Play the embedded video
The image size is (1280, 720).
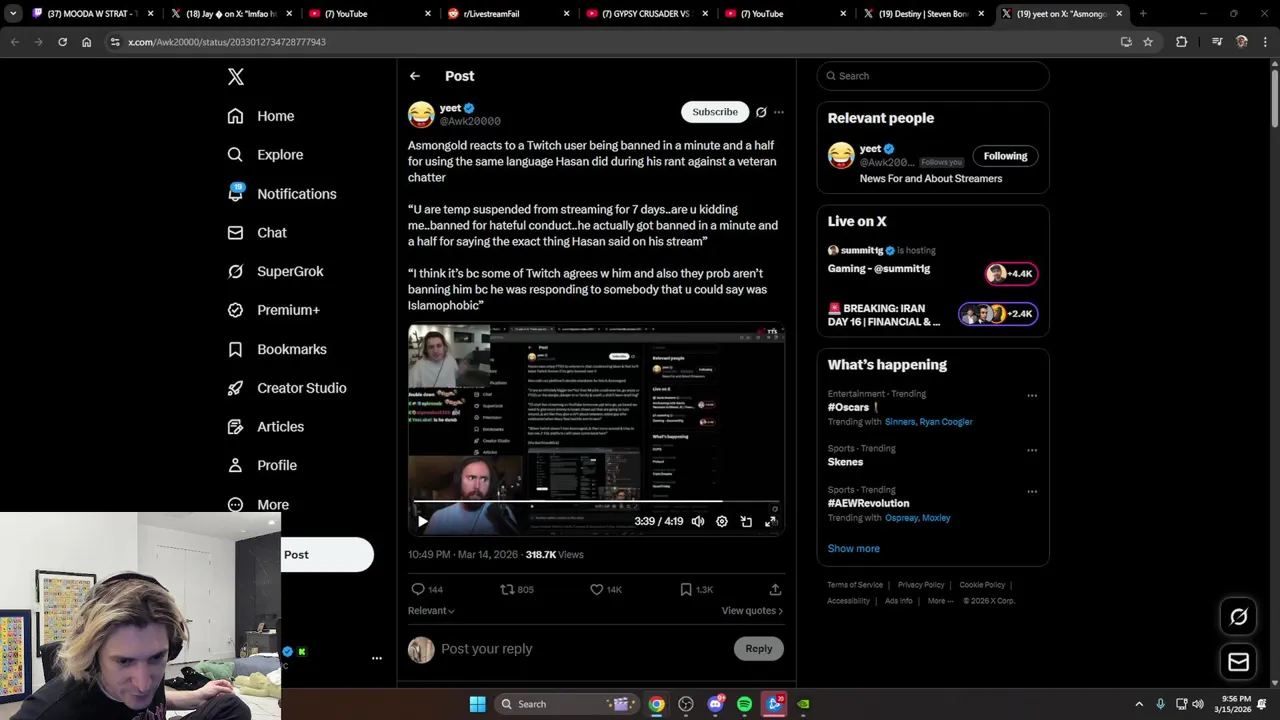(x=422, y=521)
